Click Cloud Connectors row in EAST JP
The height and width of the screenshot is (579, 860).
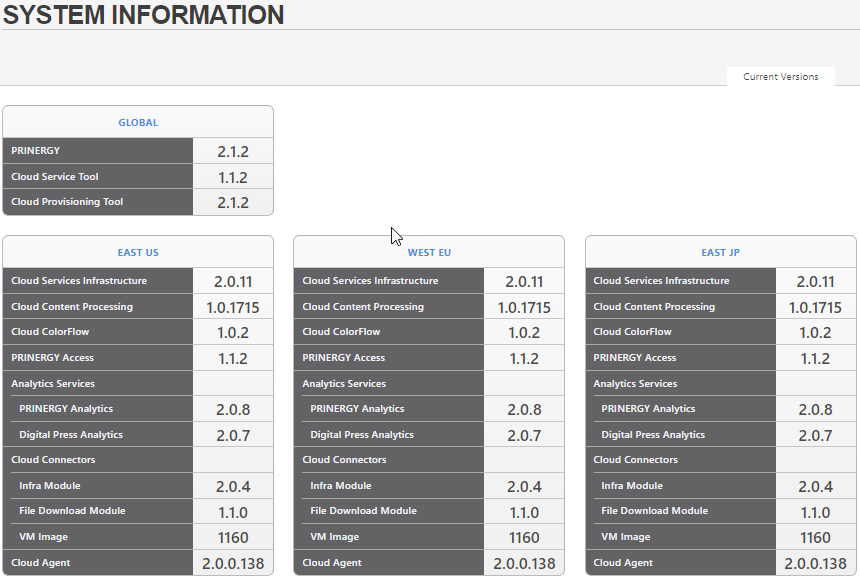(720, 460)
